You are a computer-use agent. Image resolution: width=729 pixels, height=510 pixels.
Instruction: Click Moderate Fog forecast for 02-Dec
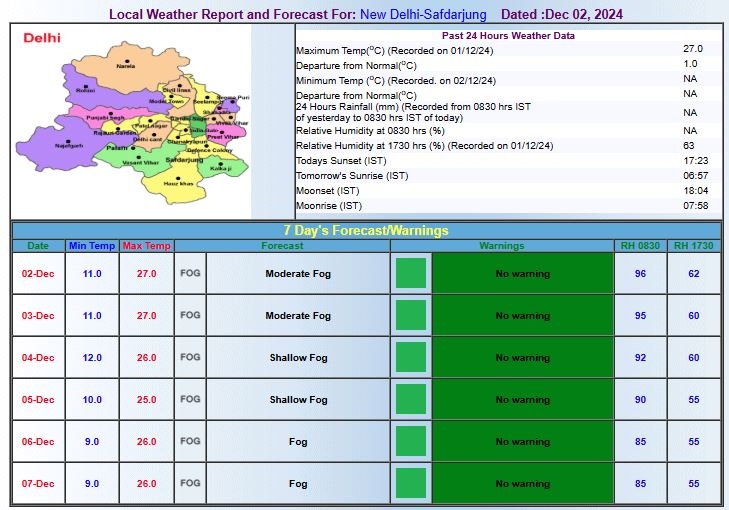tap(298, 273)
